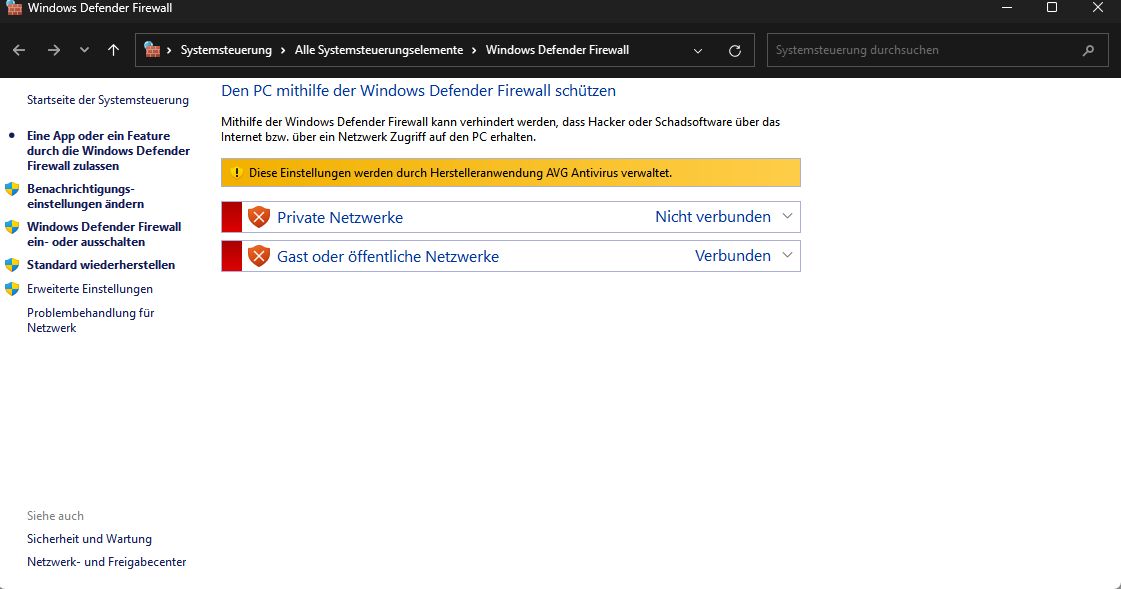Go forward with the right arrow button
This screenshot has width=1121, height=589.
coord(54,50)
